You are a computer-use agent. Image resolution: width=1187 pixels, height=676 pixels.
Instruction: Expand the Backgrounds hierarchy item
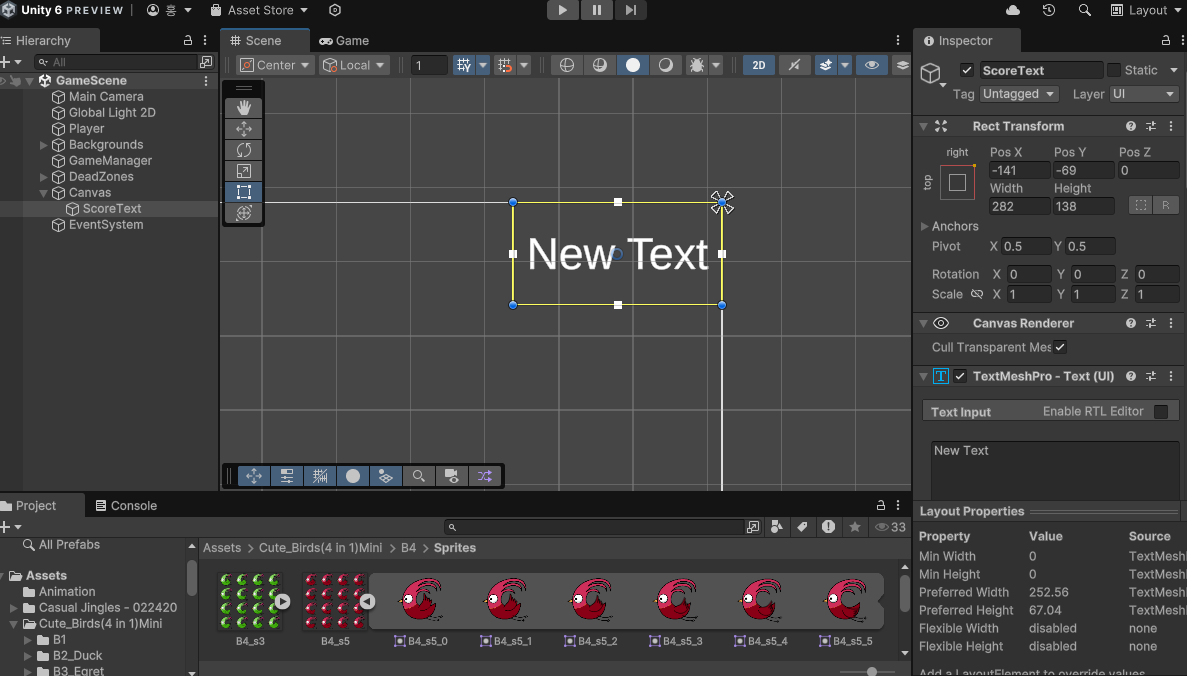(x=43, y=145)
